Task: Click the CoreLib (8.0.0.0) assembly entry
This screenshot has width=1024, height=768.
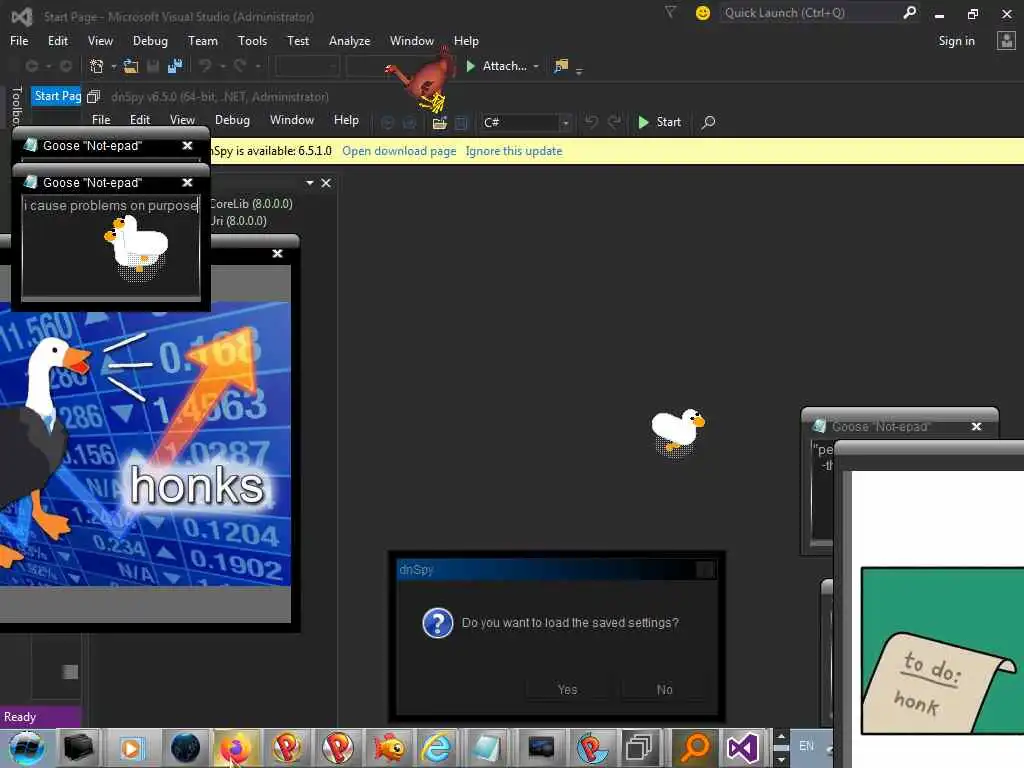Action: 251,204
